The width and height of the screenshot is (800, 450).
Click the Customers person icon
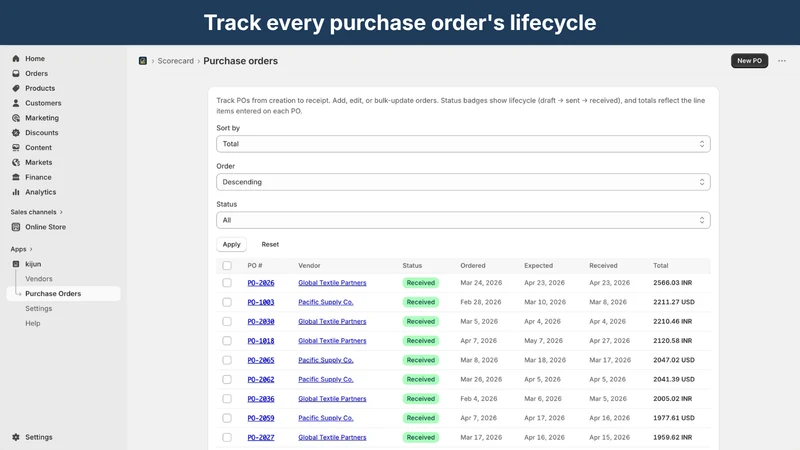[x=16, y=103]
